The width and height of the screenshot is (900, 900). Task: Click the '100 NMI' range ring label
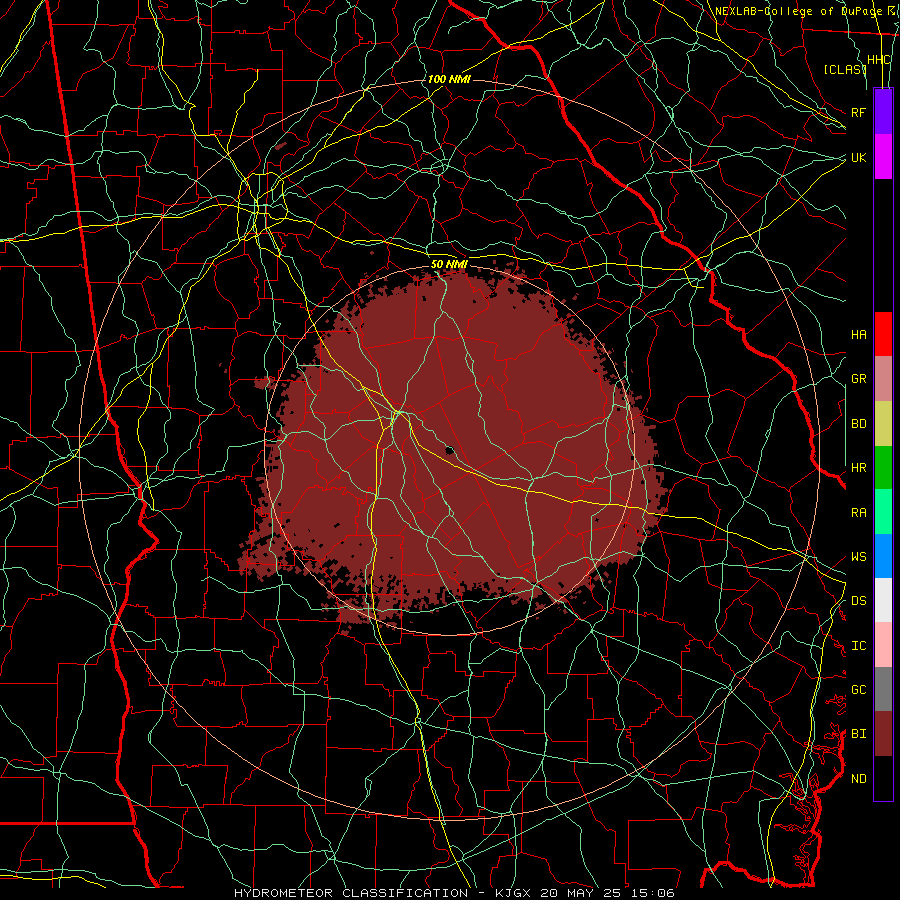click(449, 79)
